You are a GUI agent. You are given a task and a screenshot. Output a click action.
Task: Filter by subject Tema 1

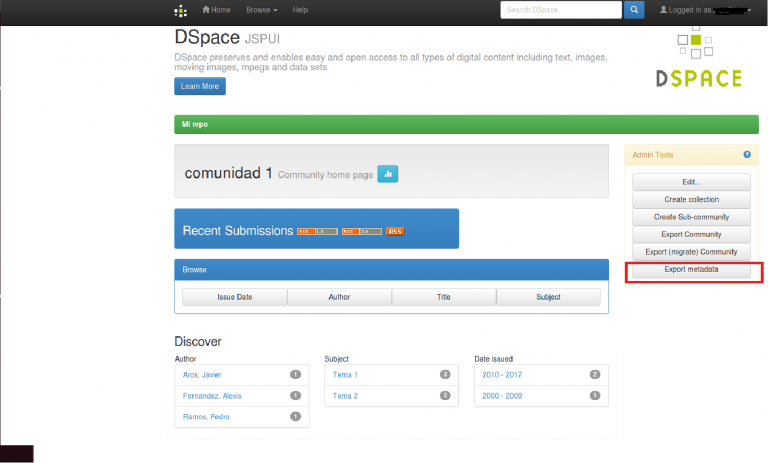pos(345,375)
